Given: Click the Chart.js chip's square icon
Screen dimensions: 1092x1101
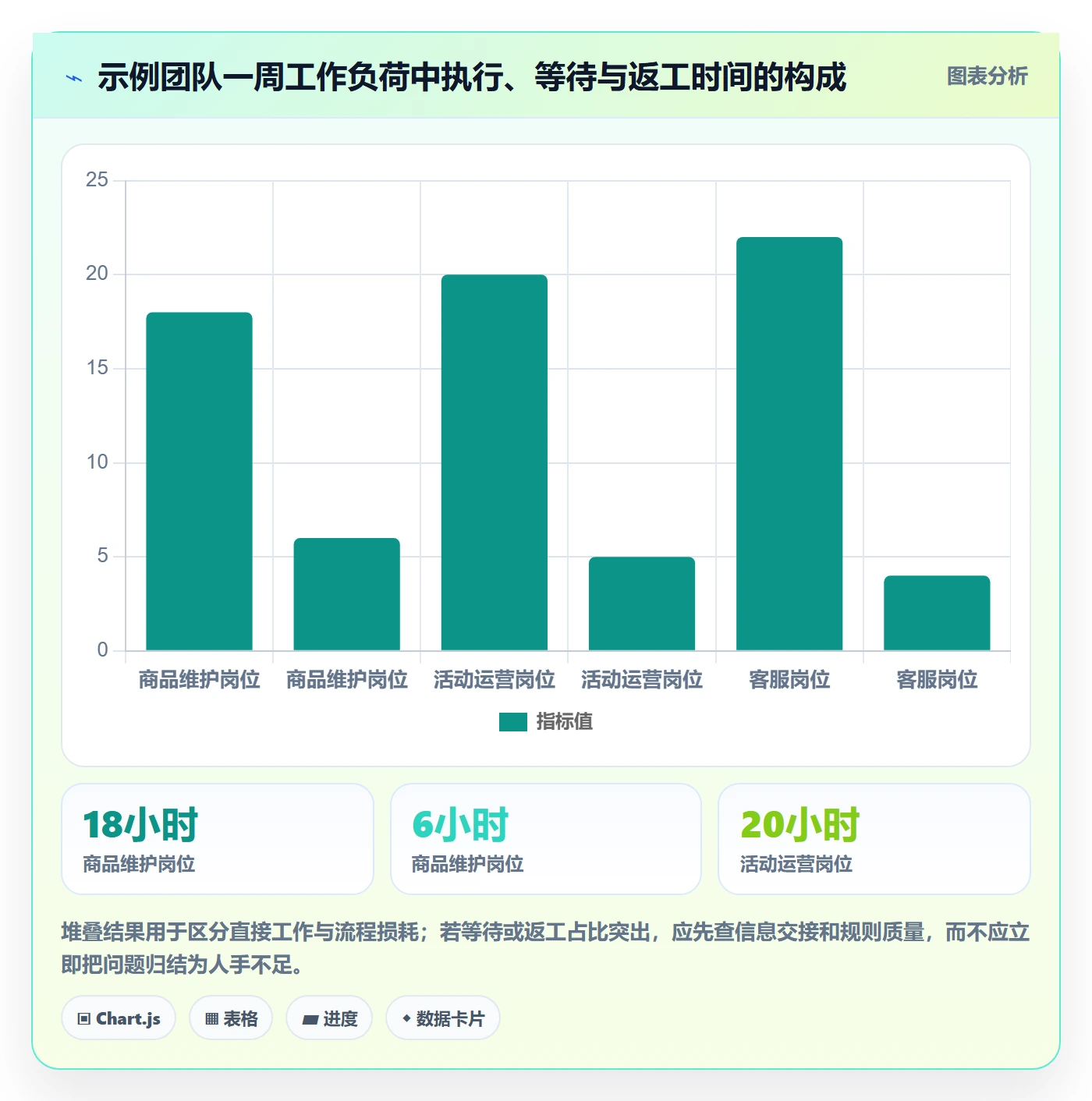Looking at the screenshot, I should point(84,1019).
